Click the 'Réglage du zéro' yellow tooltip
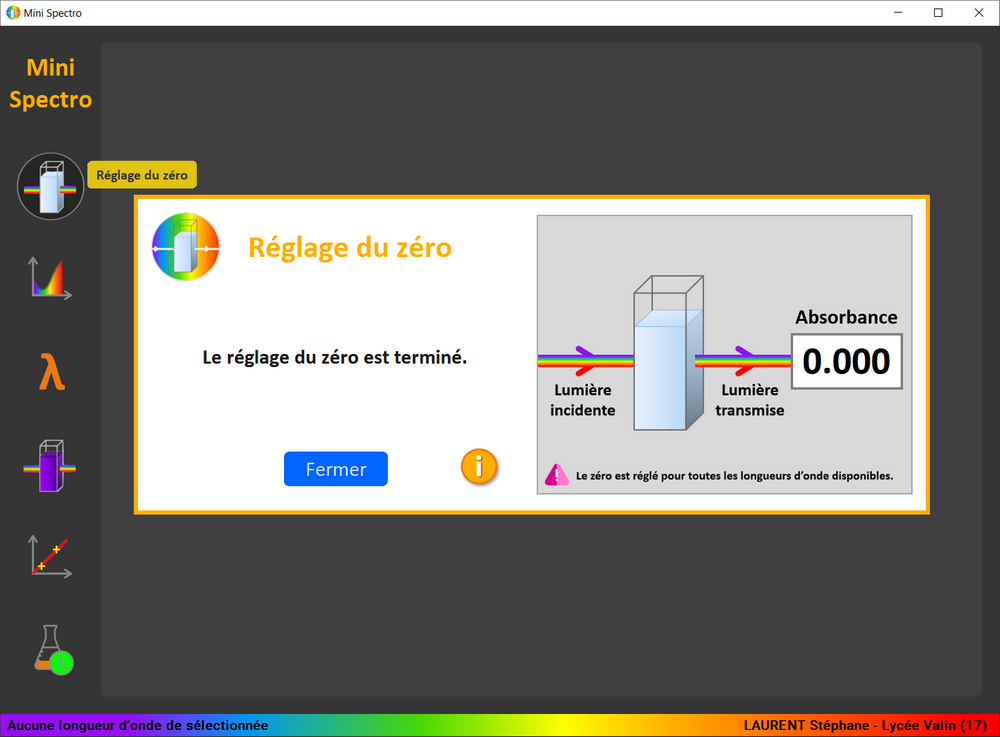The image size is (1000, 737). (142, 175)
